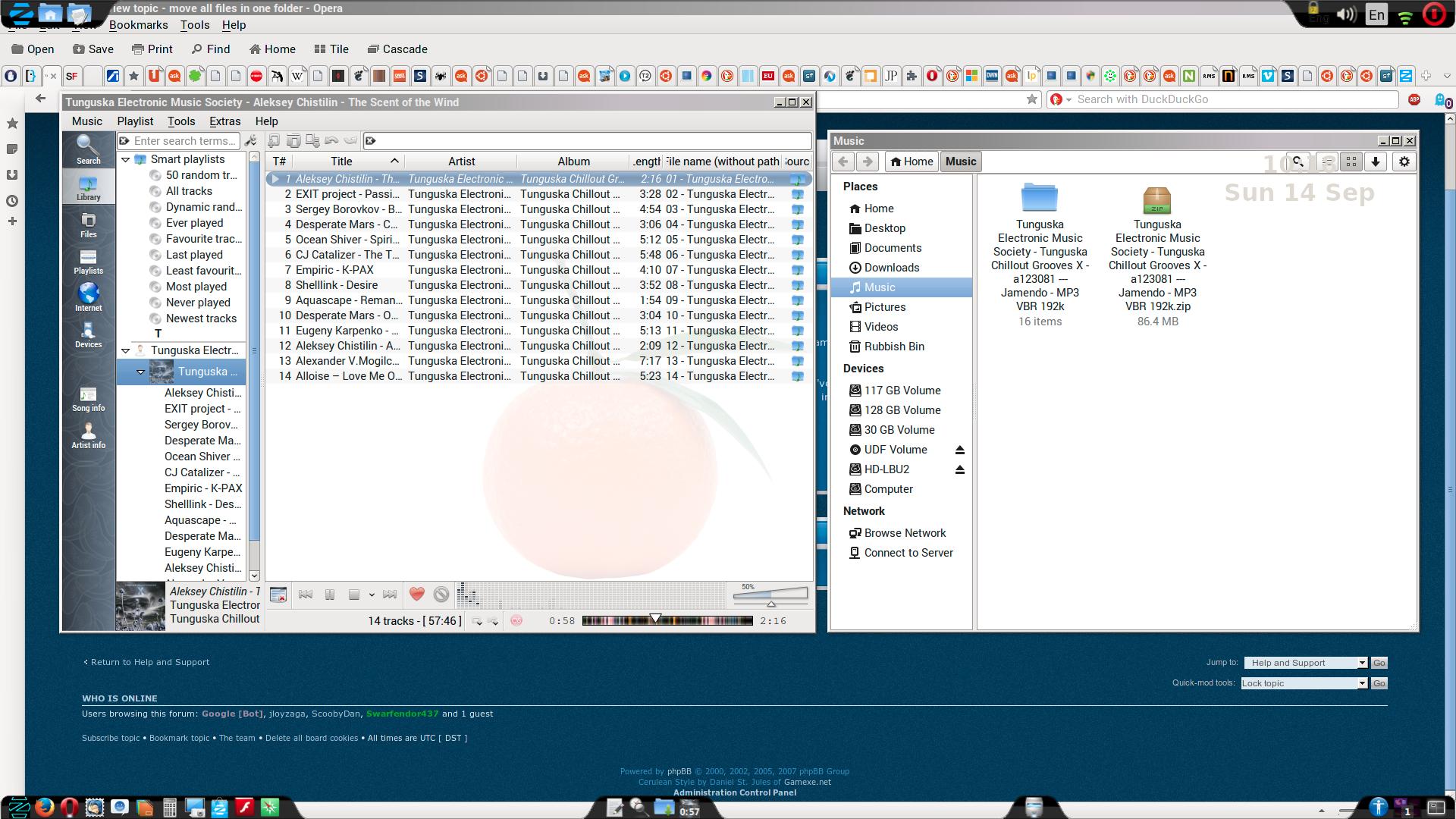This screenshot has height=819, width=1456.
Task: Collapse Smart playlists tree node
Action: [126, 160]
